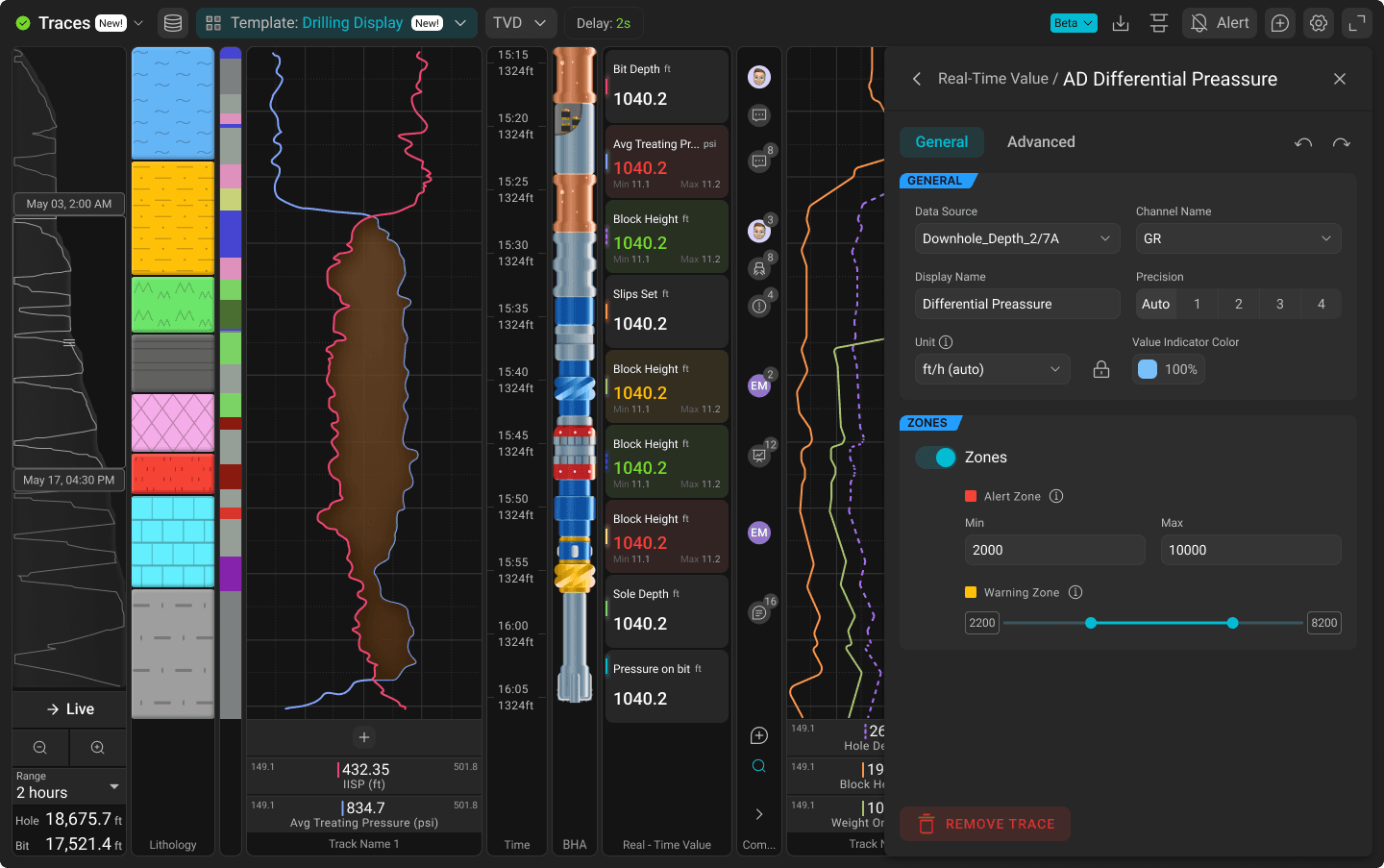This screenshot has height=868, width=1384.
Task: Switch to the Advanced tab
Action: 1041,142
